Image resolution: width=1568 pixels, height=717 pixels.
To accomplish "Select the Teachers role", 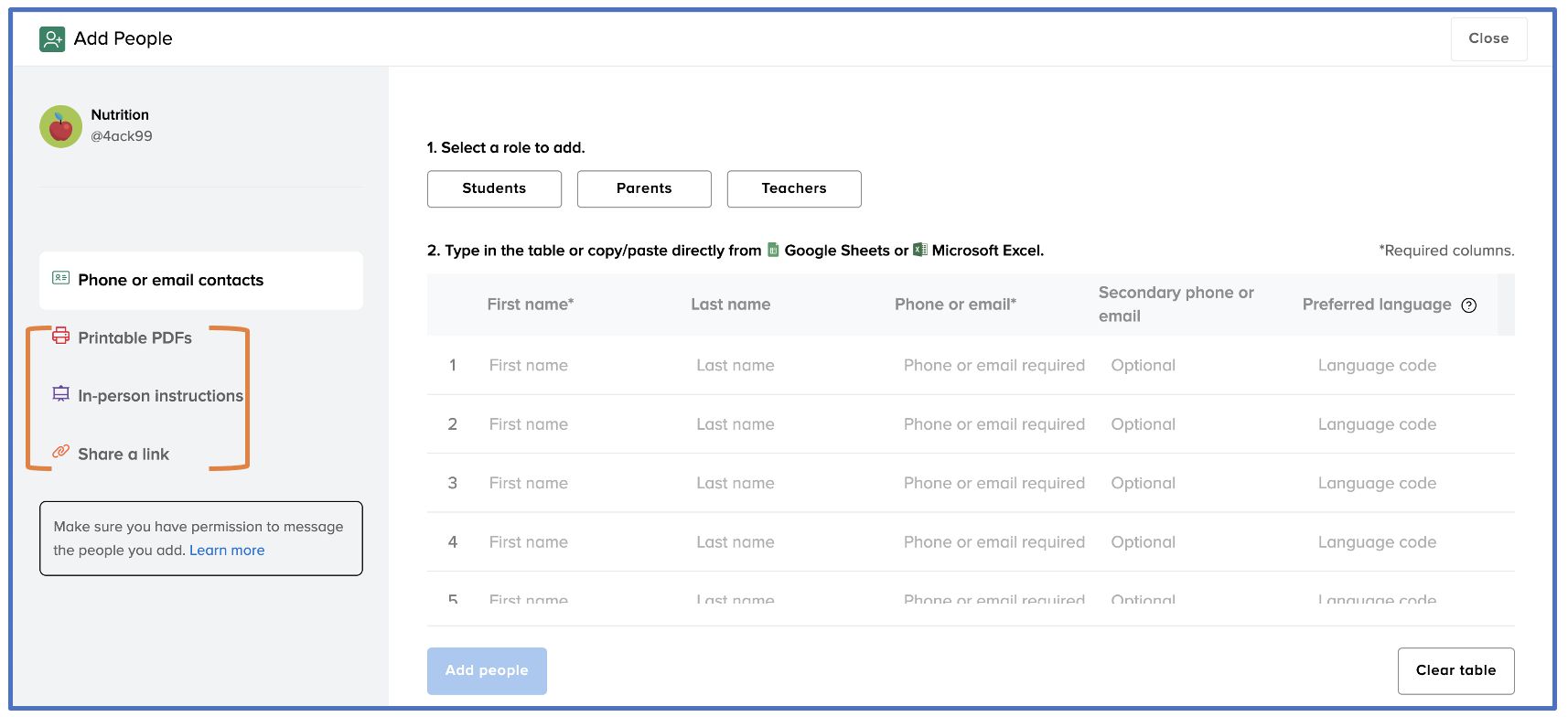I will (x=793, y=188).
